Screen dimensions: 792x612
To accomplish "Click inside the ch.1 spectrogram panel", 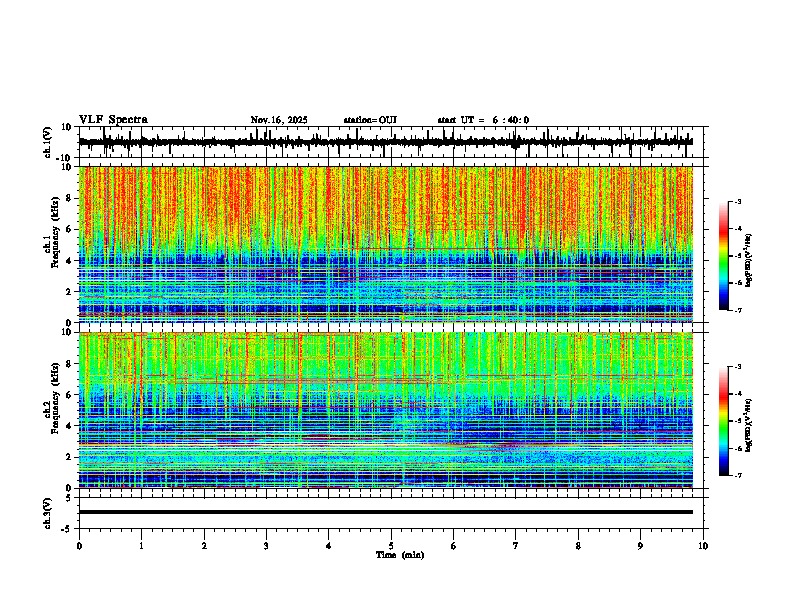I will [x=386, y=244].
